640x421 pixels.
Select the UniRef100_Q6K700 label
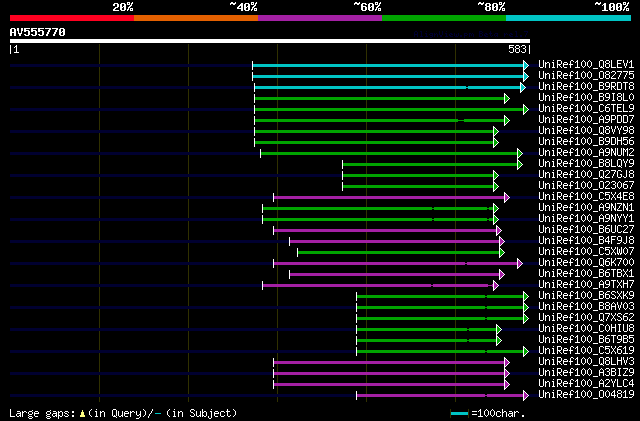point(586,263)
